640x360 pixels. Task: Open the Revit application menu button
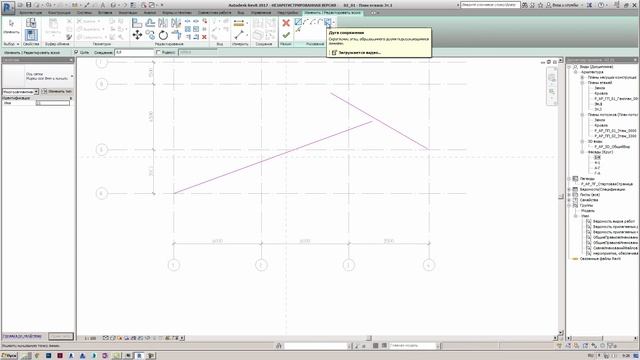[x=8, y=7]
